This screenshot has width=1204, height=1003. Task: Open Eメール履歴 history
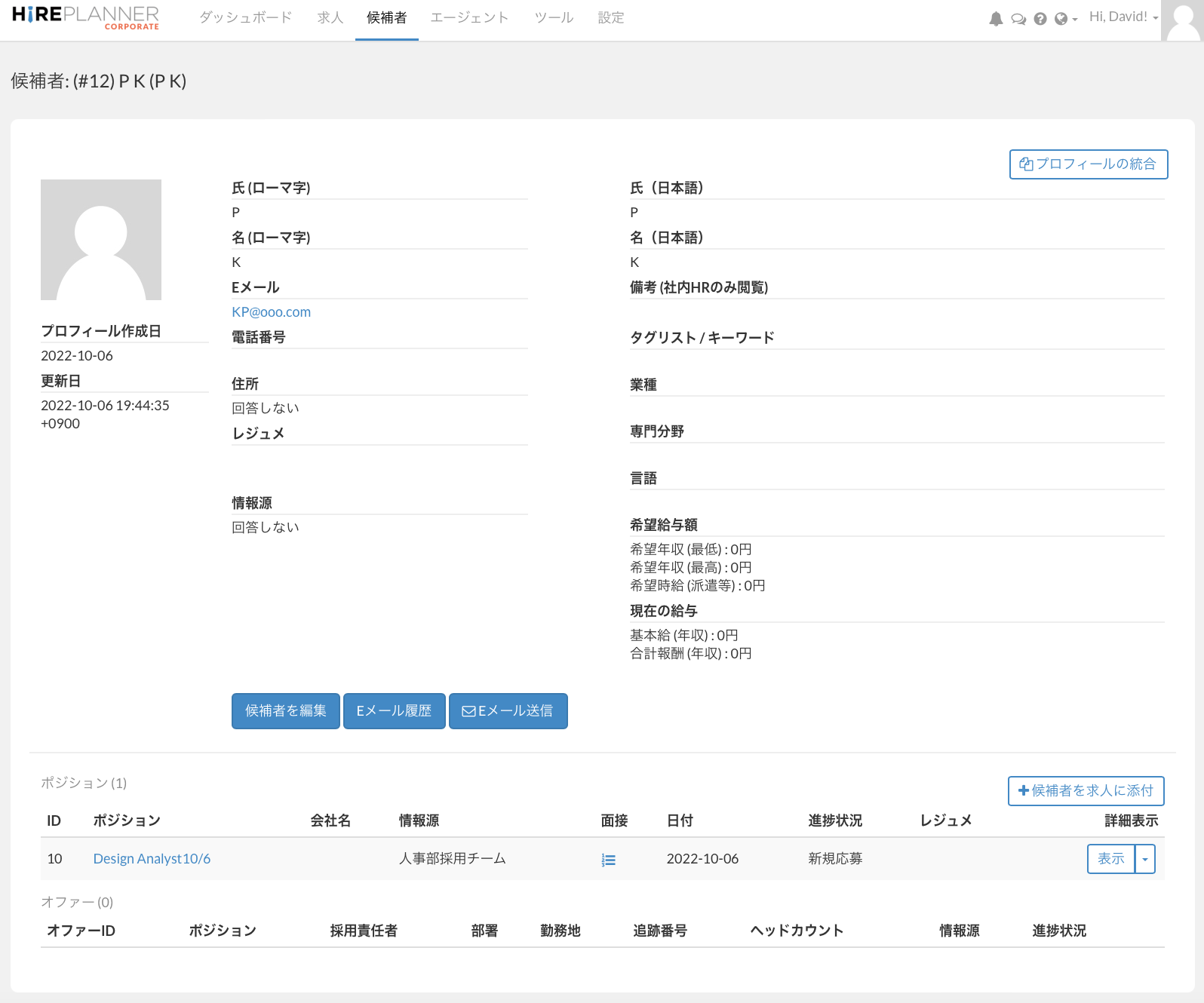394,711
